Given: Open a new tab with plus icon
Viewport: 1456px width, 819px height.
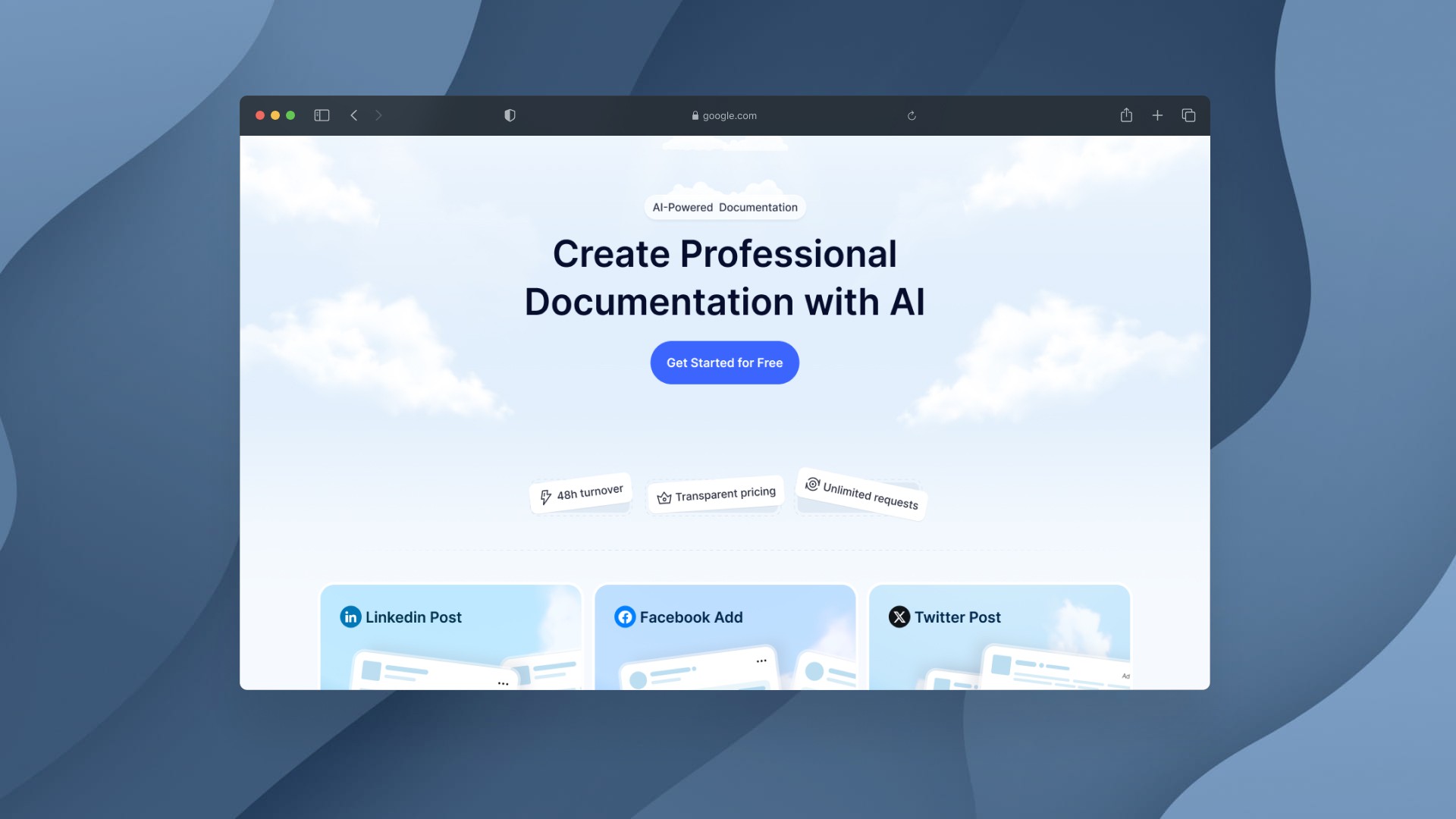Looking at the screenshot, I should coord(1157,115).
